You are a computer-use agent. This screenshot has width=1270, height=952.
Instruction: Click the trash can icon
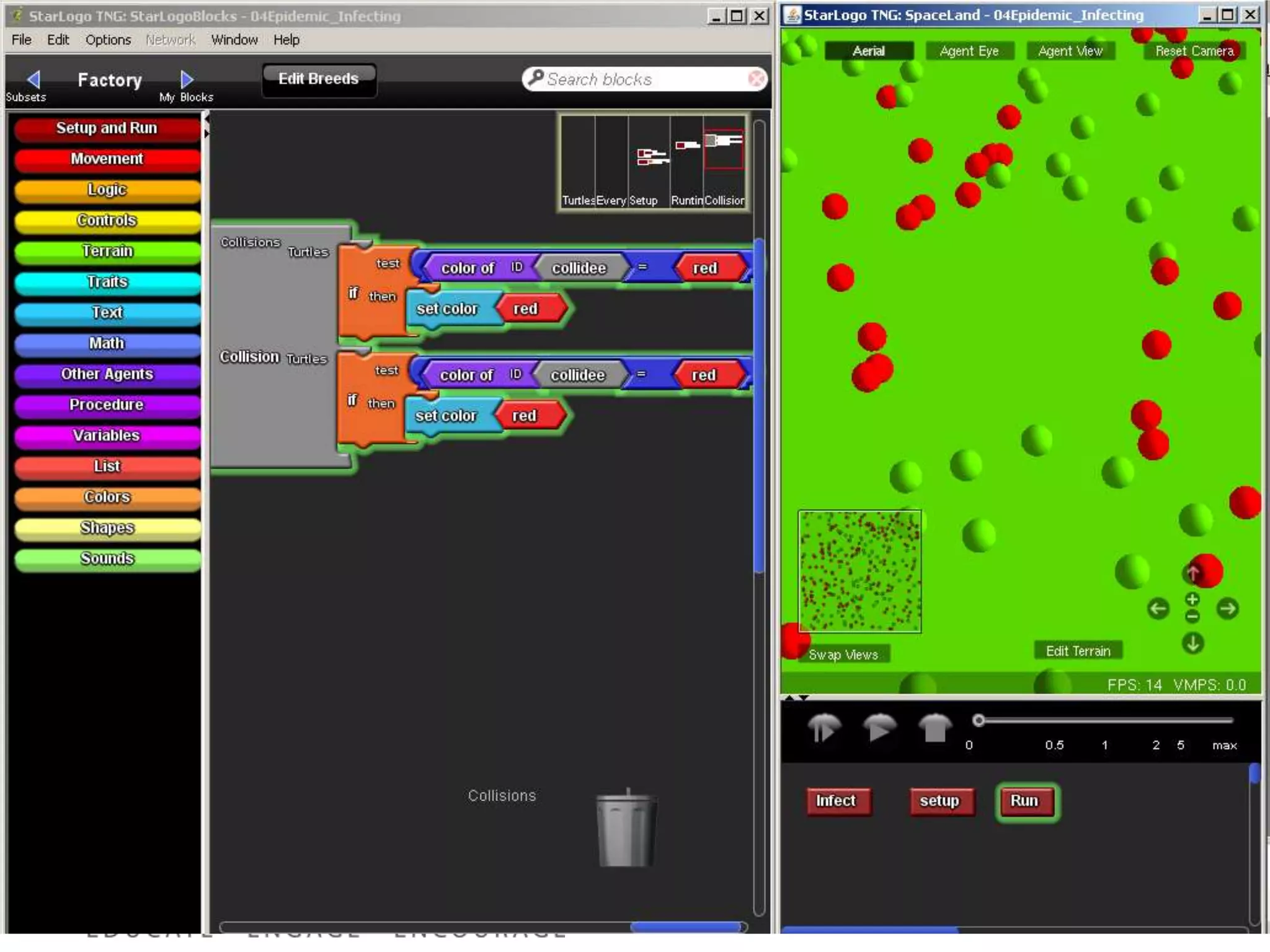coord(626,829)
